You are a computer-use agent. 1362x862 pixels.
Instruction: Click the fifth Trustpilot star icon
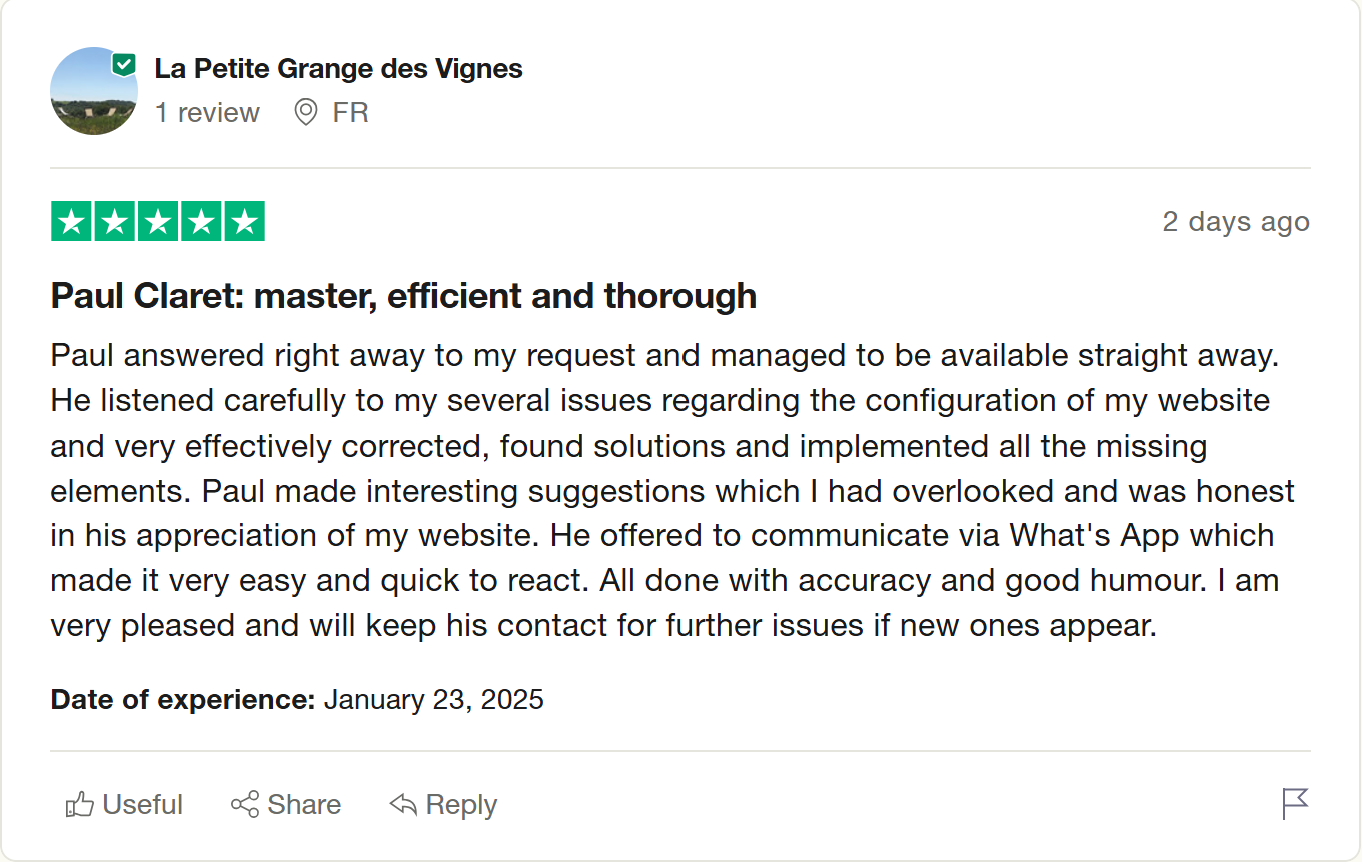click(x=244, y=221)
